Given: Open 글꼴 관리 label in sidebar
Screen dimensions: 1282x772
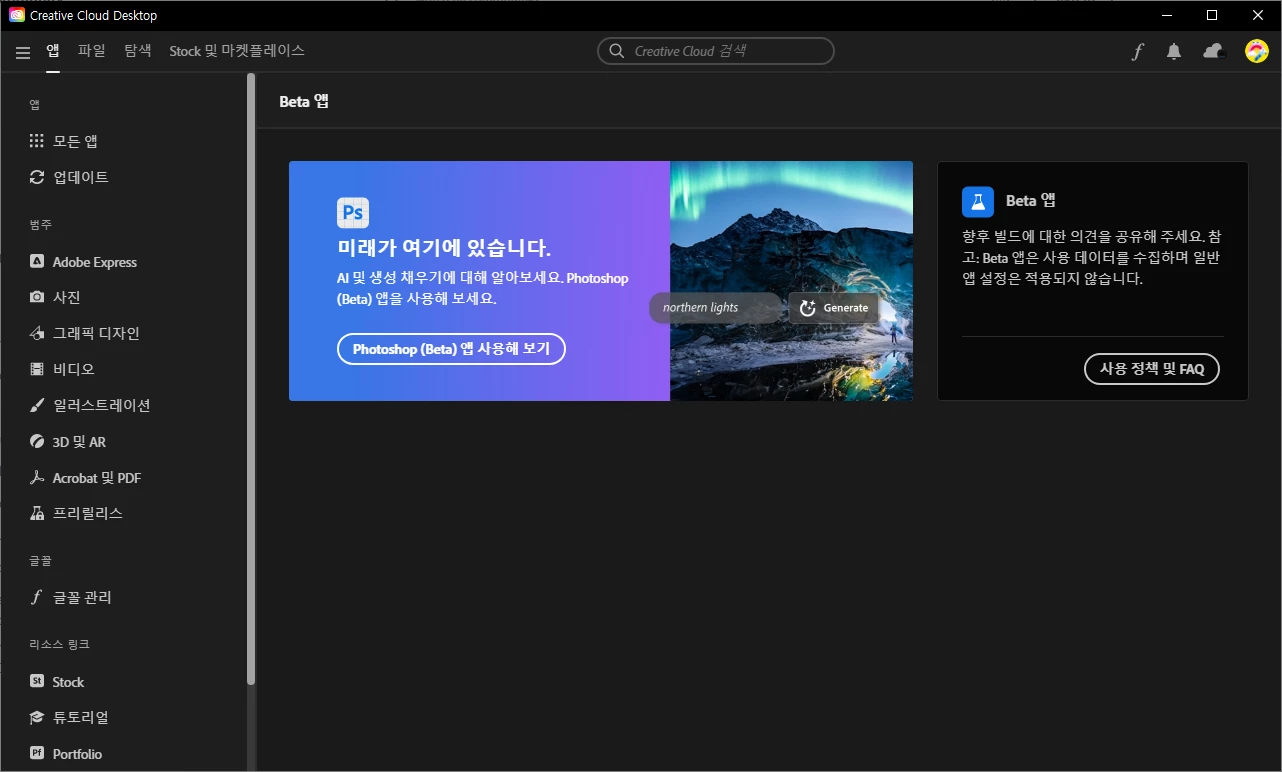Looking at the screenshot, I should click(82, 597).
